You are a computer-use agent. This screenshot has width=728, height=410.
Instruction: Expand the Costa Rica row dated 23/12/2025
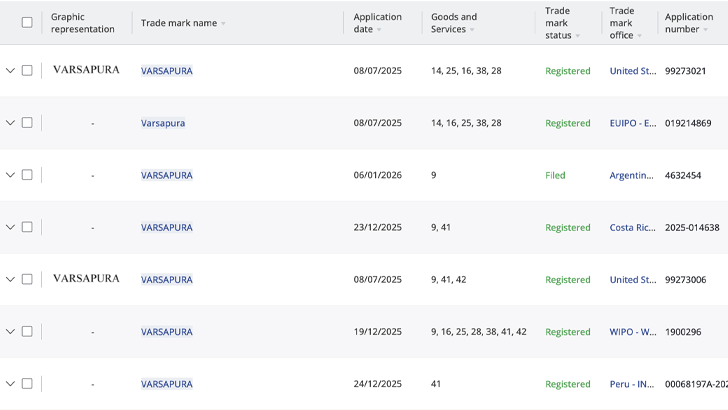pyautogui.click(x=10, y=227)
